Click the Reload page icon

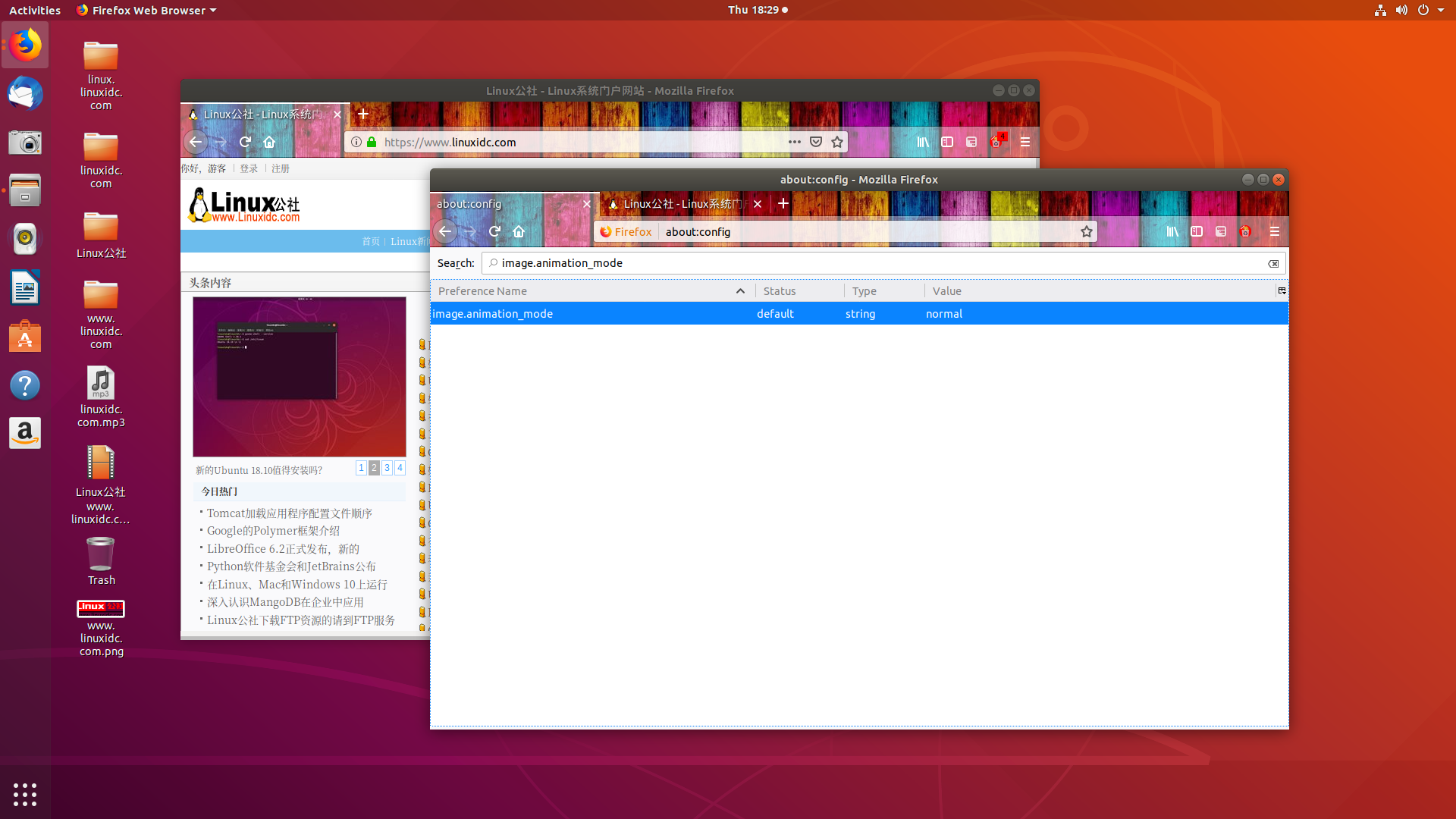pos(495,231)
